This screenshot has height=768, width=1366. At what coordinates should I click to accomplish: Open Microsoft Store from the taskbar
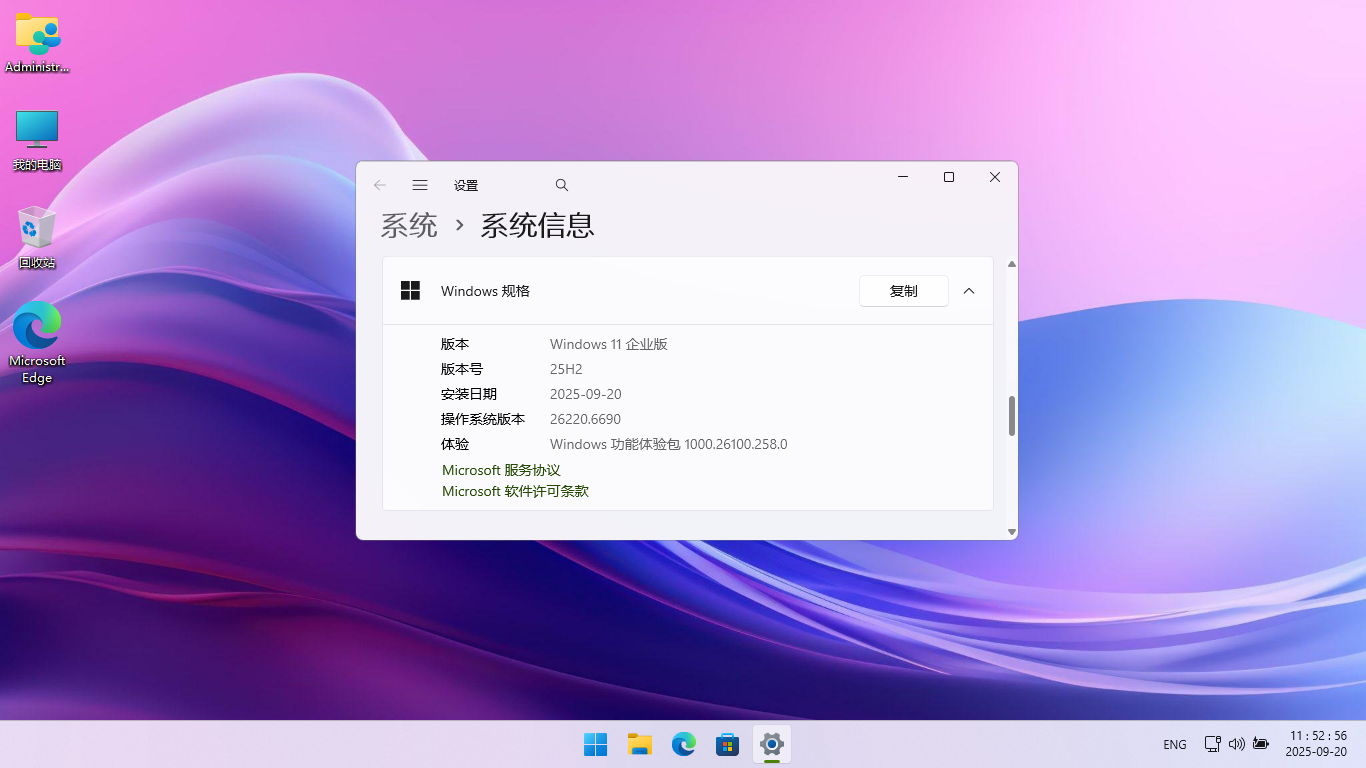727,744
